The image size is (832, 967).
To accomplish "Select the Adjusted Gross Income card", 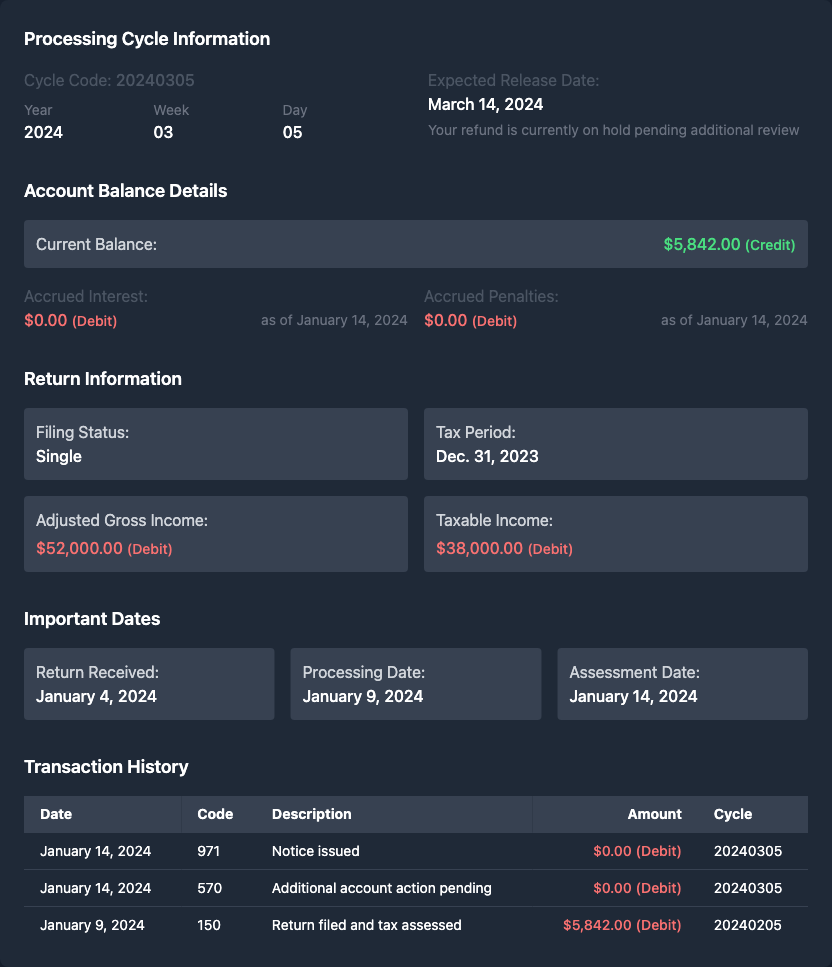I will 216,534.
